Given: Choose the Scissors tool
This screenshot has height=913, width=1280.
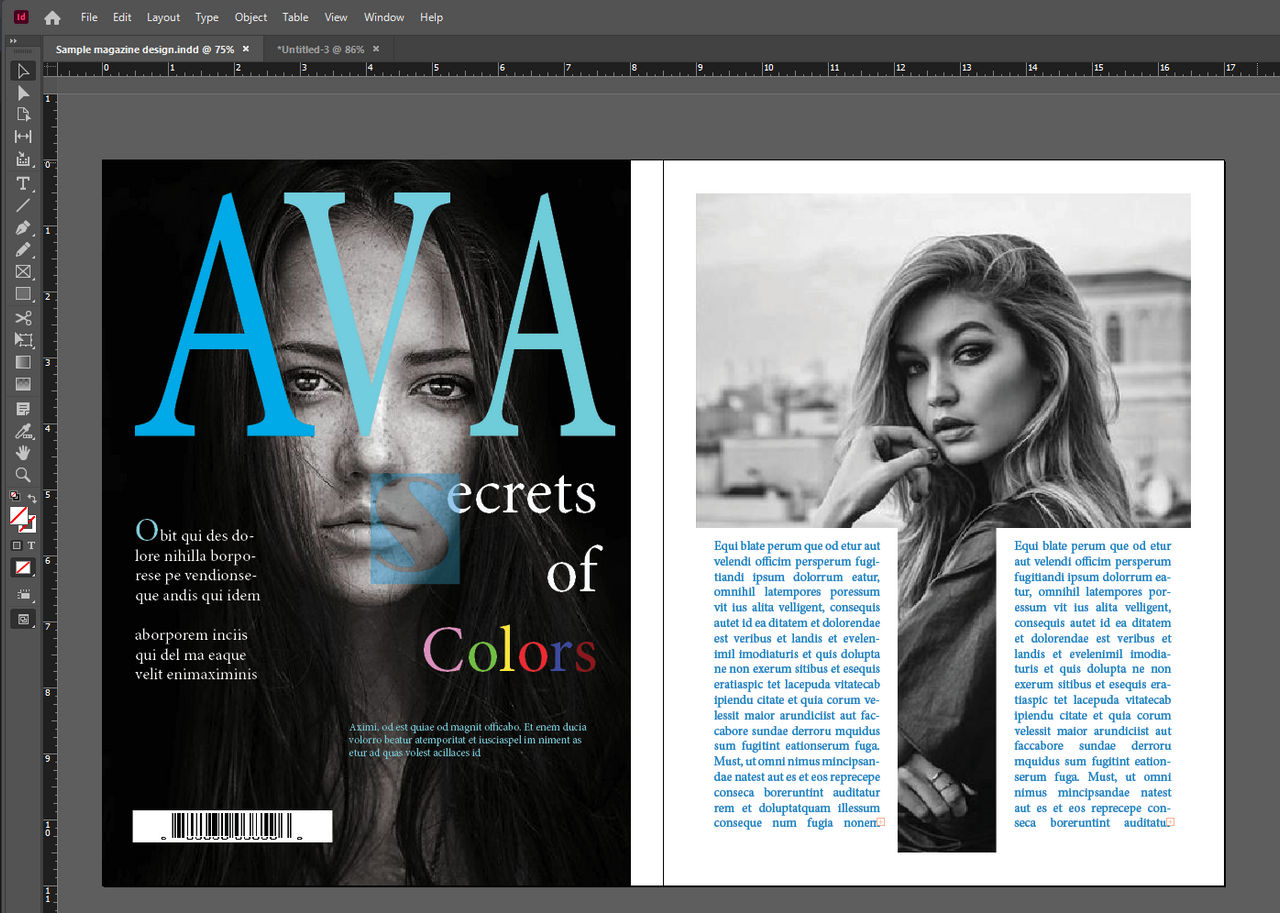Looking at the screenshot, I should (22, 317).
